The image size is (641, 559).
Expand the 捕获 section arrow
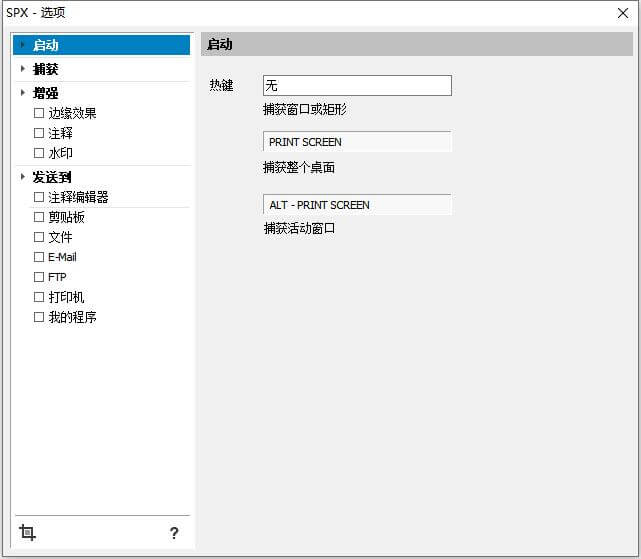[x=23, y=69]
